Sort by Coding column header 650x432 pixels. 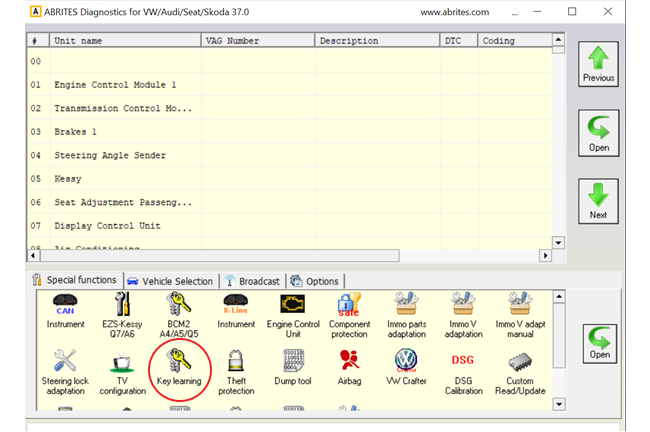click(x=515, y=41)
